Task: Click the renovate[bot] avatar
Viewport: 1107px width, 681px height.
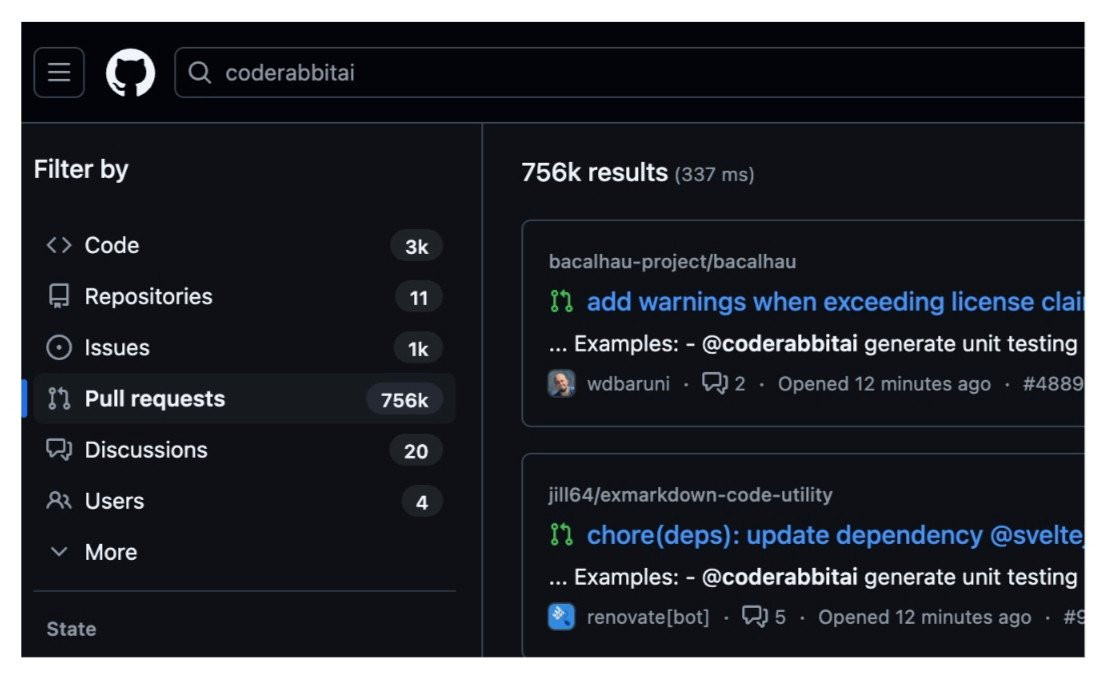Action: point(562,617)
